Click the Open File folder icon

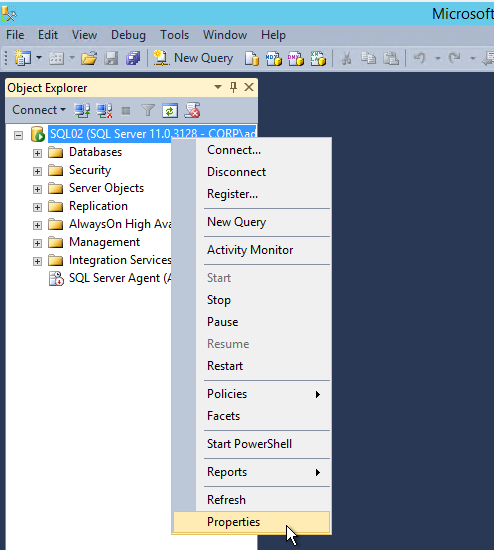(89, 58)
